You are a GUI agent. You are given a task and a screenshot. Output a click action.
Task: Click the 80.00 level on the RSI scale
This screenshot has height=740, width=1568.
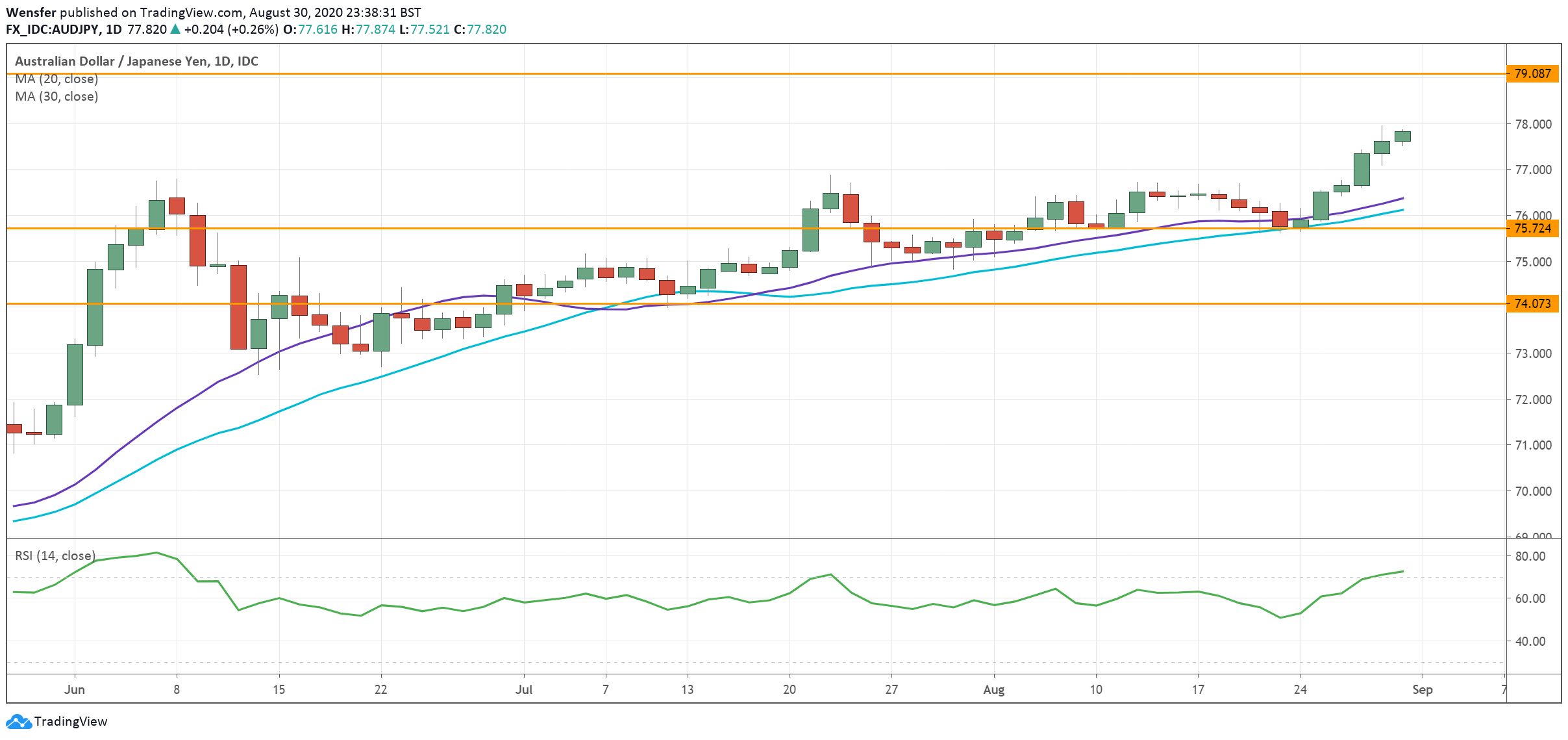pyautogui.click(x=1530, y=556)
